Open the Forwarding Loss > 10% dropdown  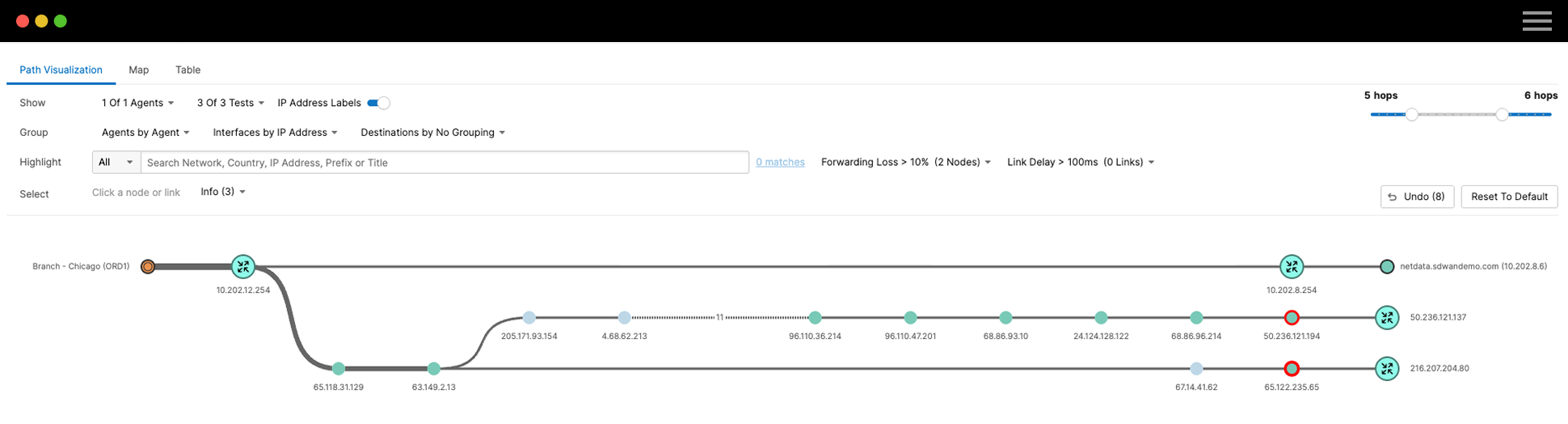coord(905,163)
